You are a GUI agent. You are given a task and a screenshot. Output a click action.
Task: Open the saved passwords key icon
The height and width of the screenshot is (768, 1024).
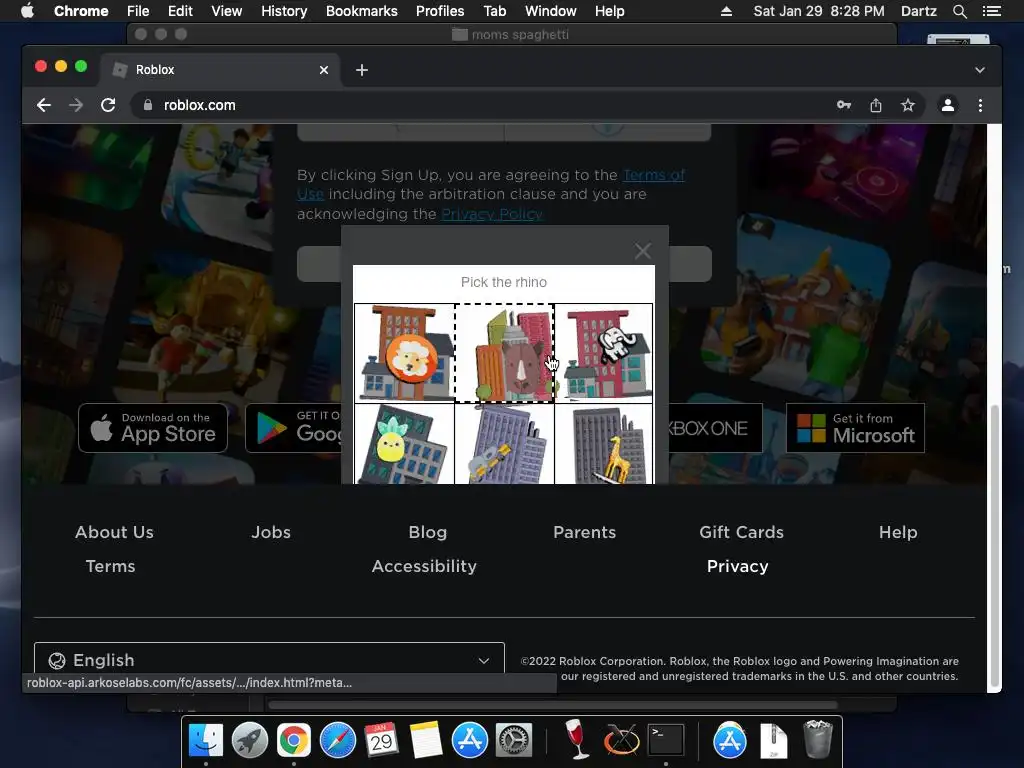pyautogui.click(x=844, y=105)
